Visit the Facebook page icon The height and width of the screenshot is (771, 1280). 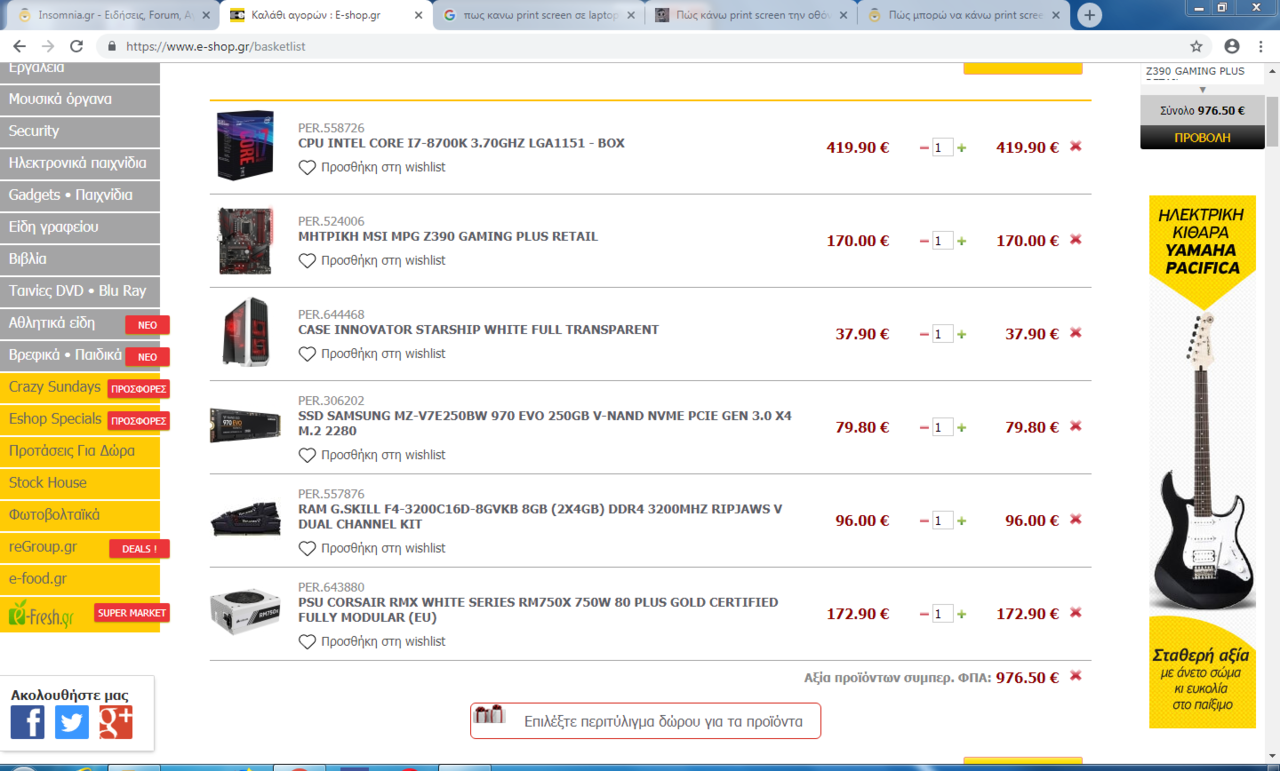(x=27, y=721)
